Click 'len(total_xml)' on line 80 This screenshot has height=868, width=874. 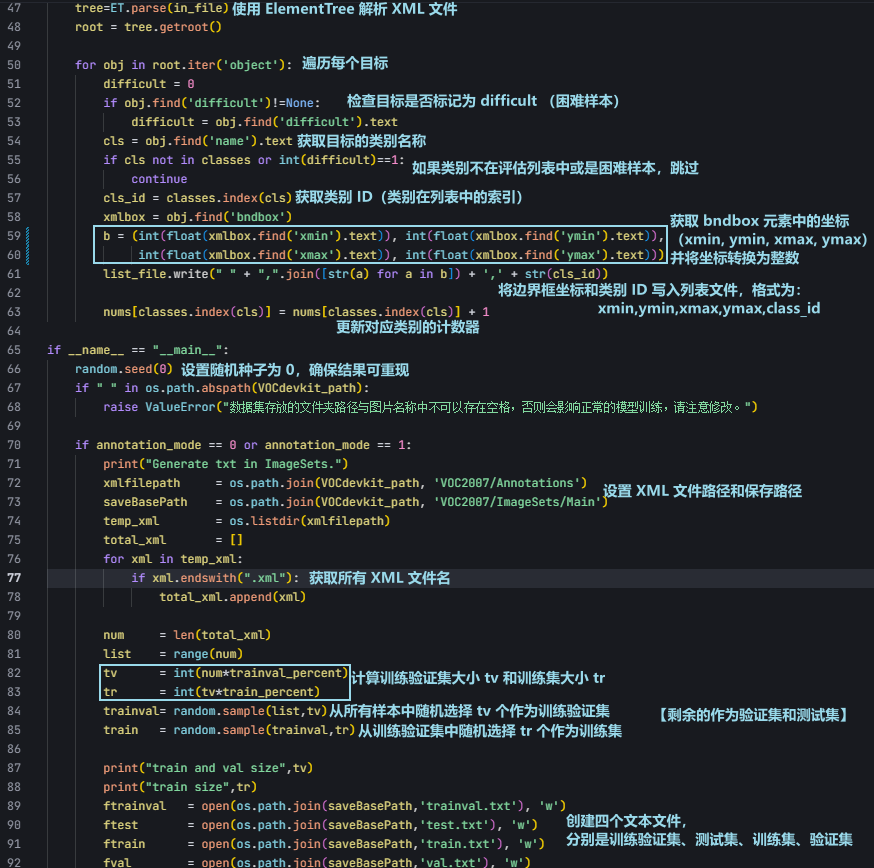pyautogui.click(x=222, y=634)
